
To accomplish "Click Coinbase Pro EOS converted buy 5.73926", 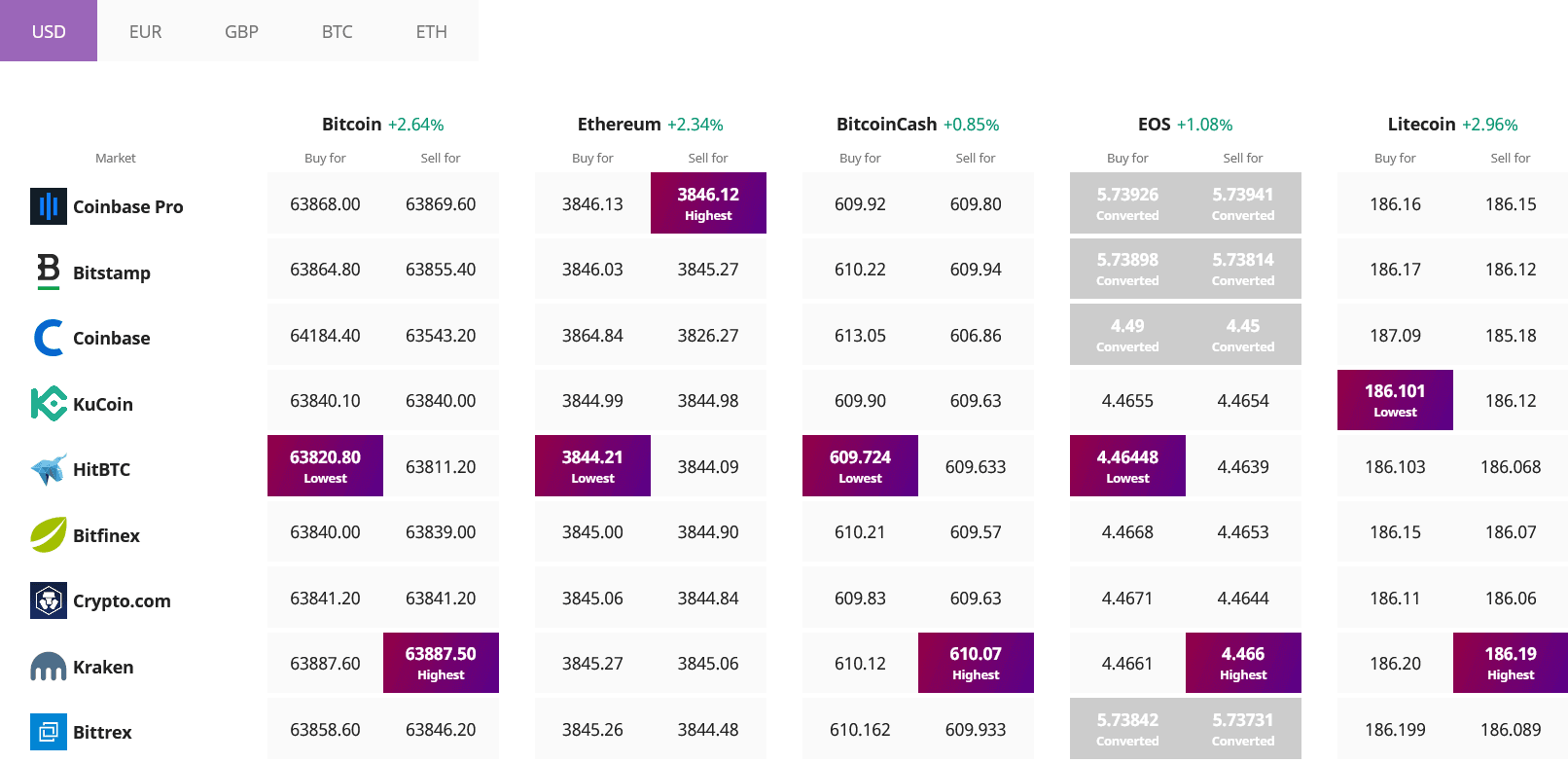I will 1127,202.
